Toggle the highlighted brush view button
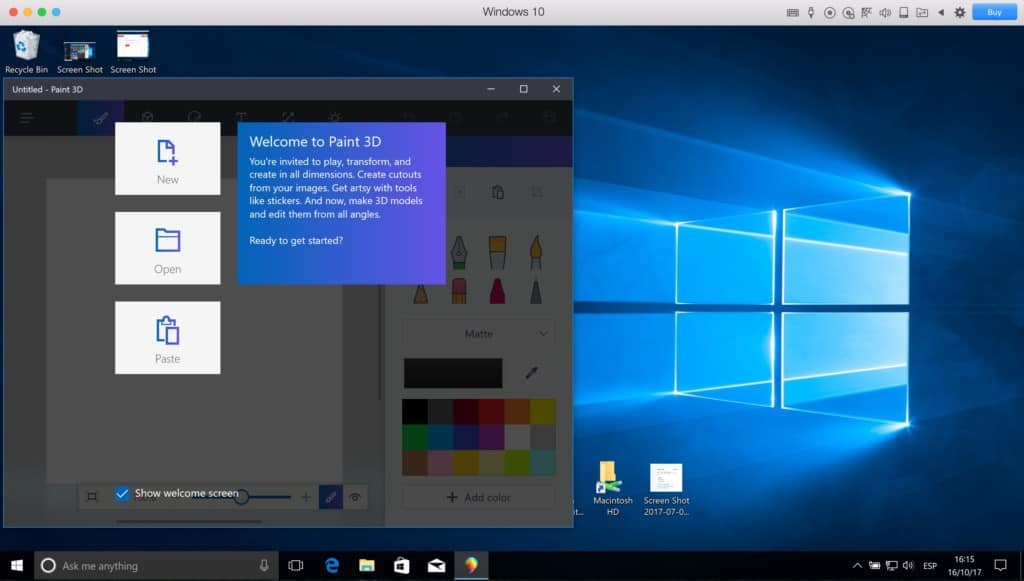The image size is (1024, 581). (330, 497)
